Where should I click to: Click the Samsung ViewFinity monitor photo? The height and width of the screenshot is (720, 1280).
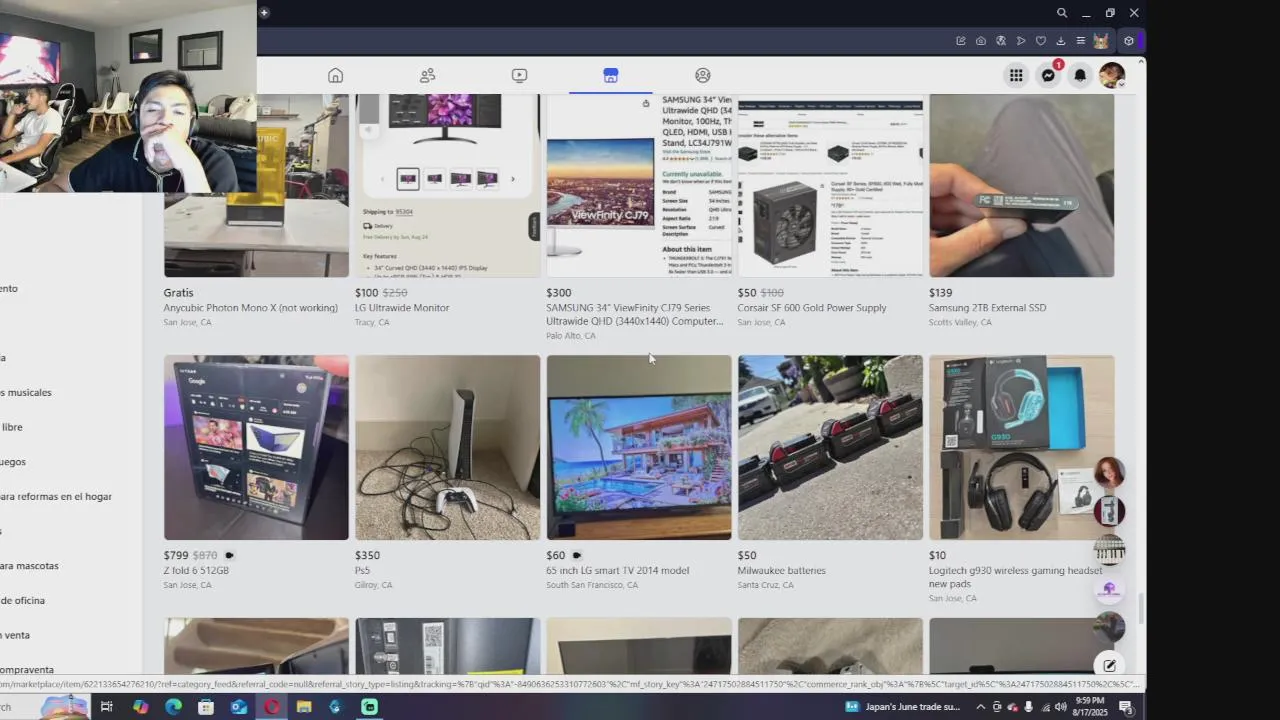639,185
